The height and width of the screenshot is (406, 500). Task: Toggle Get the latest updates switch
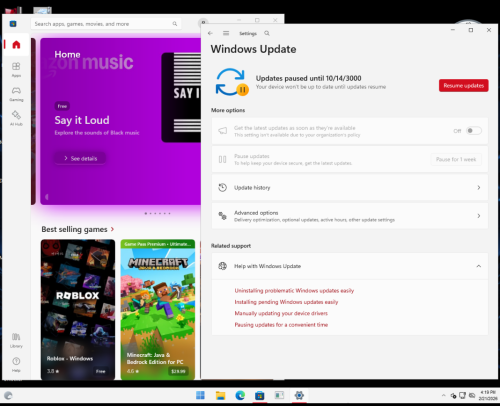coord(474,131)
